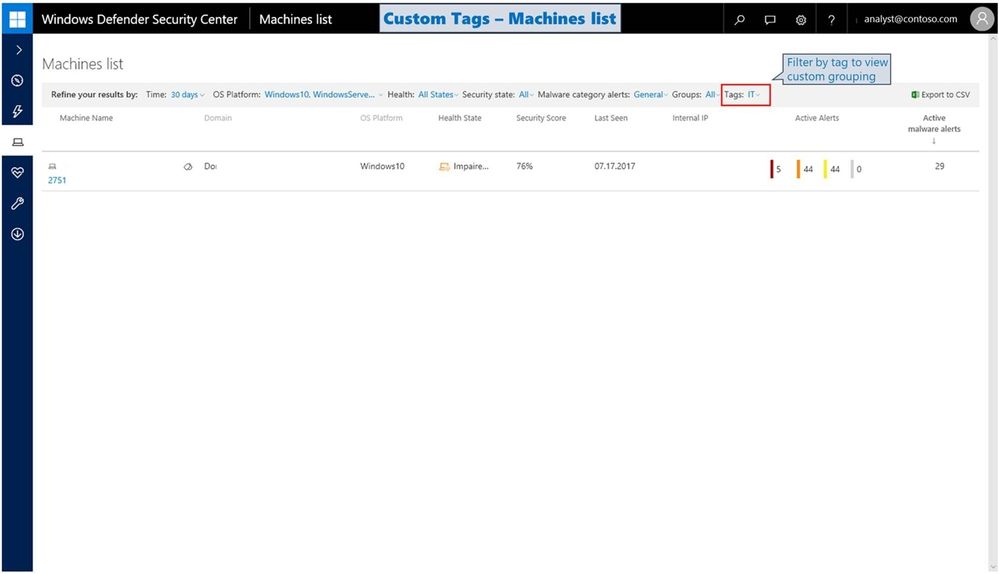Click the red high-severity alert count 5

pyautogui.click(x=778, y=169)
